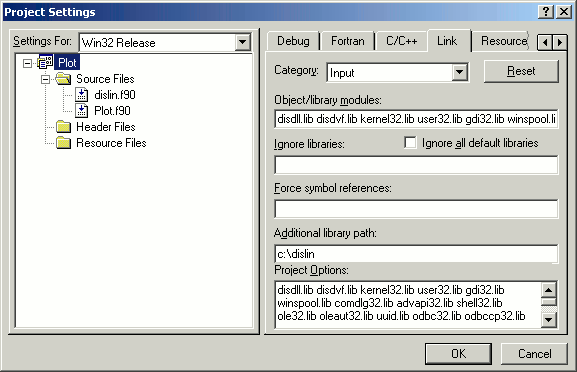Click the Resource Files folder icon
Image resolution: width=577 pixels, height=372 pixels.
point(63,143)
